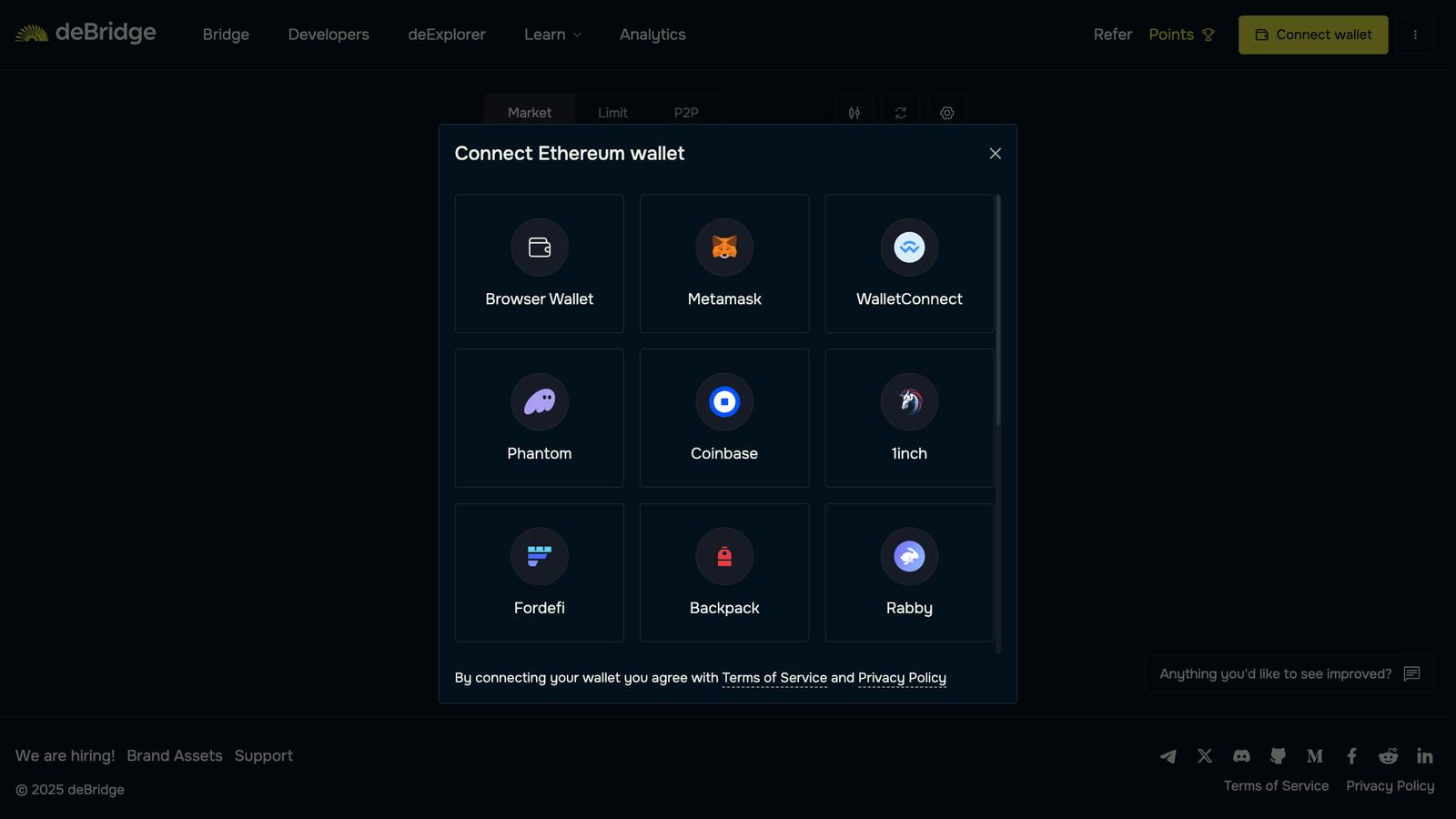Viewport: 1456px width, 819px height.
Task: Select the Fordefi wallet icon
Action: pos(539,556)
